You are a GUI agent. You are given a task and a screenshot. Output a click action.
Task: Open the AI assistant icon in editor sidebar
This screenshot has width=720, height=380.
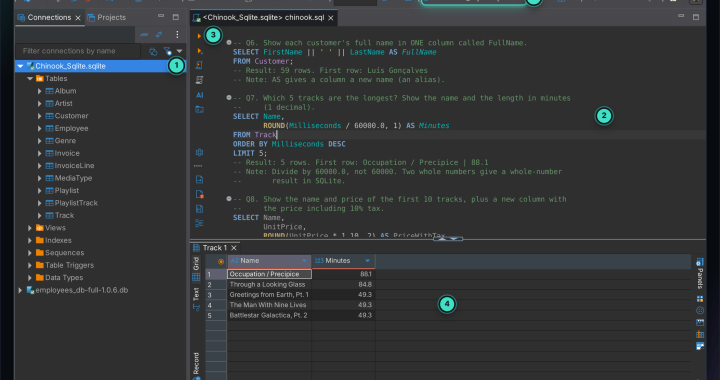tap(199, 95)
